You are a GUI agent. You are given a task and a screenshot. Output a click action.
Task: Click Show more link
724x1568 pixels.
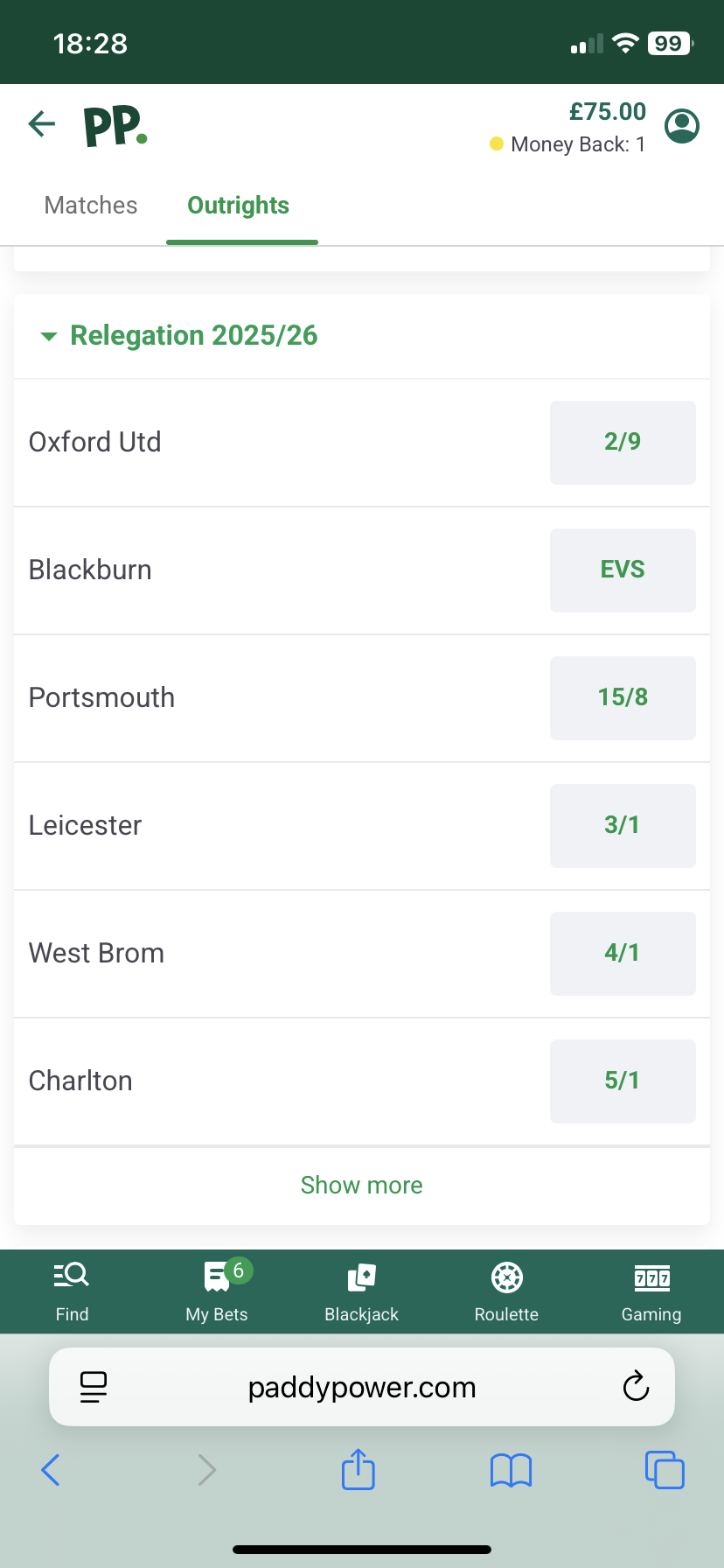point(361,1185)
